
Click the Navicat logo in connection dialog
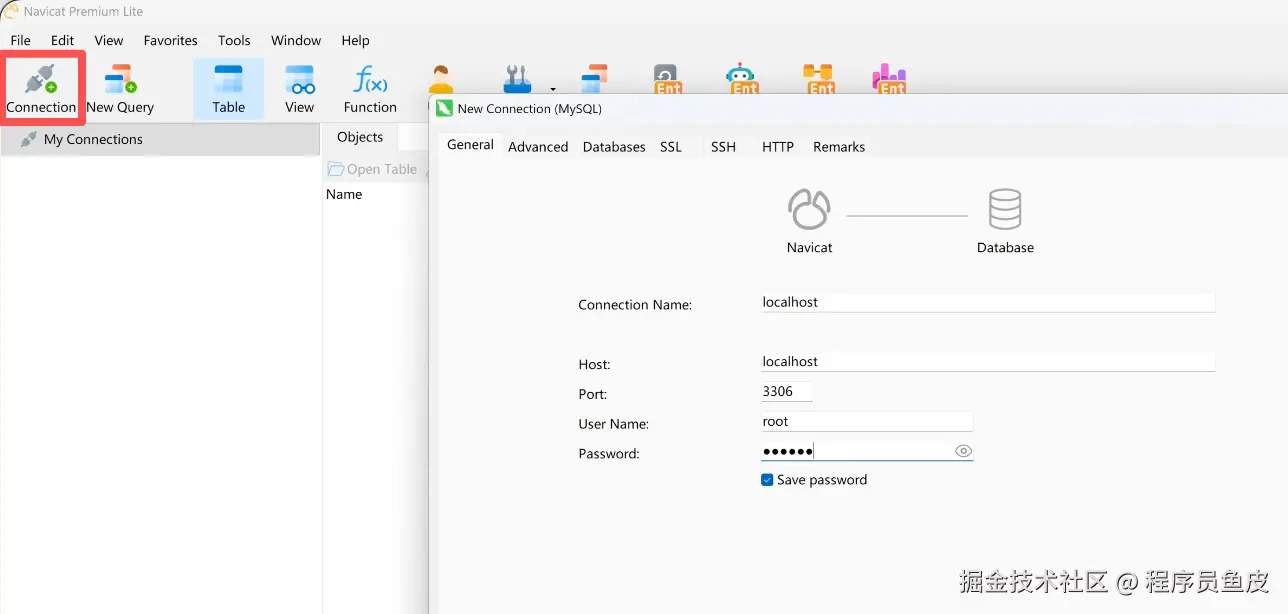pos(809,210)
